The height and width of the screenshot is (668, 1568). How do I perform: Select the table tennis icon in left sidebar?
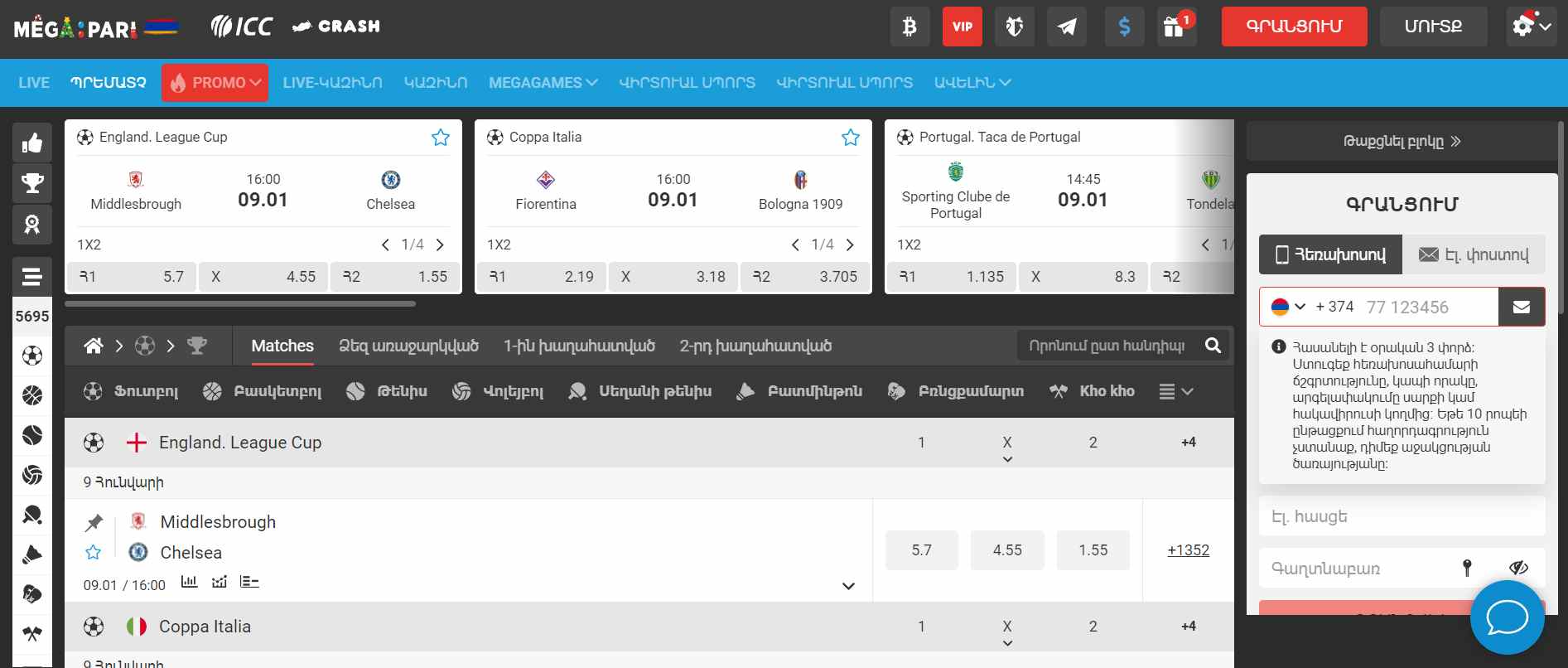[32, 515]
